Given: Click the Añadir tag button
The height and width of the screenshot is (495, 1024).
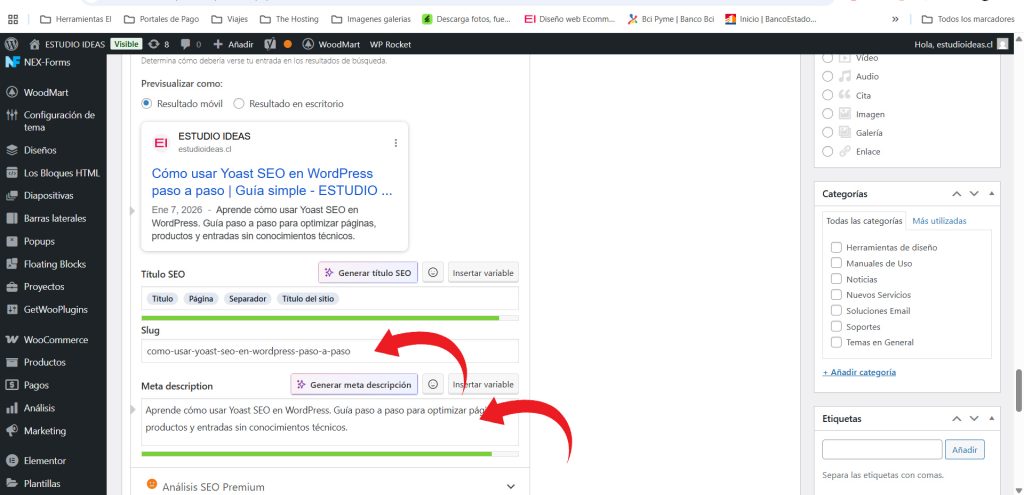Looking at the screenshot, I should click(965, 450).
